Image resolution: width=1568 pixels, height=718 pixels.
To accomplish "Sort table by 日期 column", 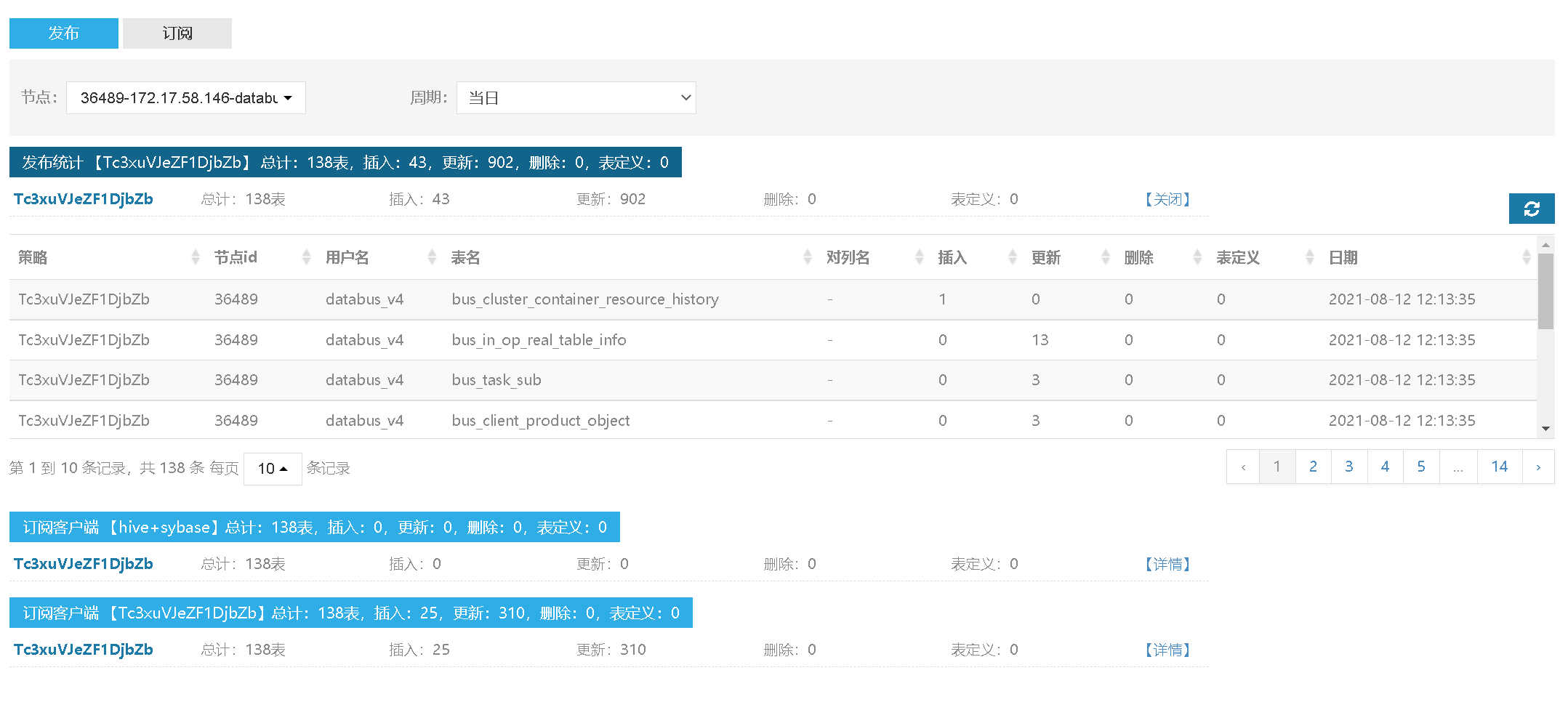I will 1526,257.
